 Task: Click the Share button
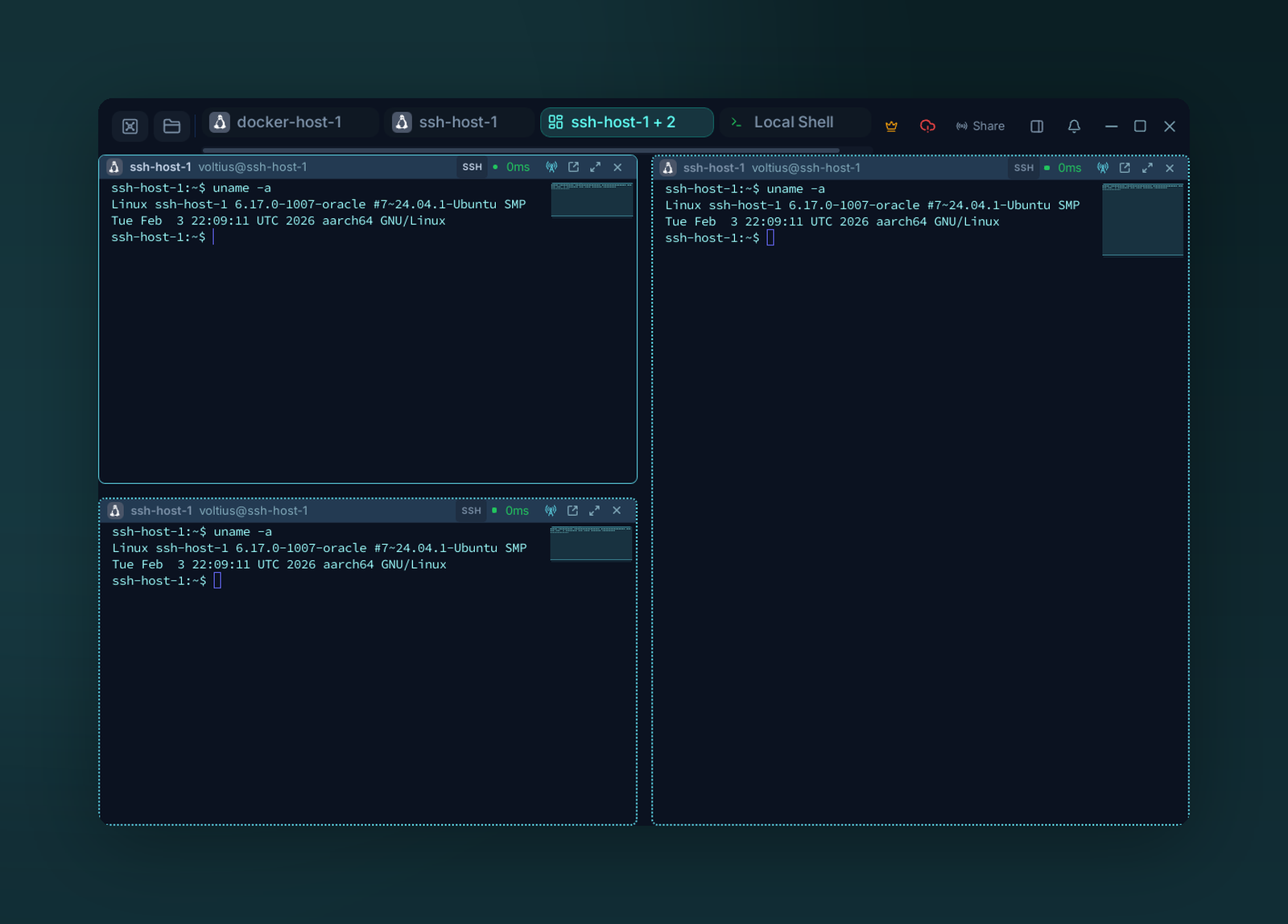(x=980, y=126)
